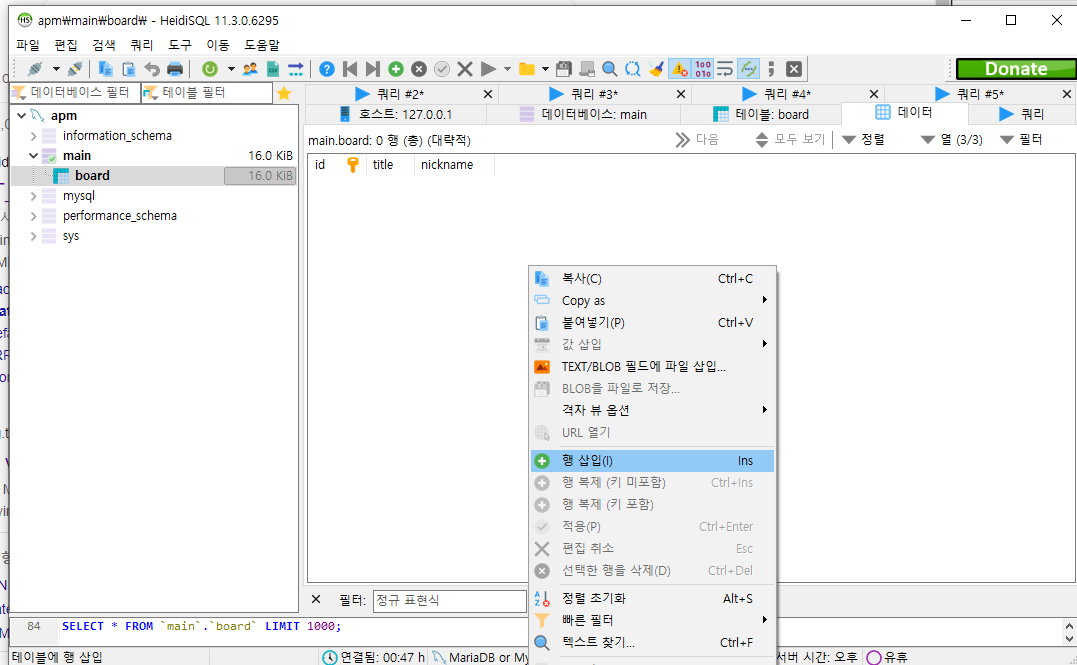This screenshot has width=1077, height=665.
Task: Click the magnifier find text toolbar icon
Action: (609, 69)
